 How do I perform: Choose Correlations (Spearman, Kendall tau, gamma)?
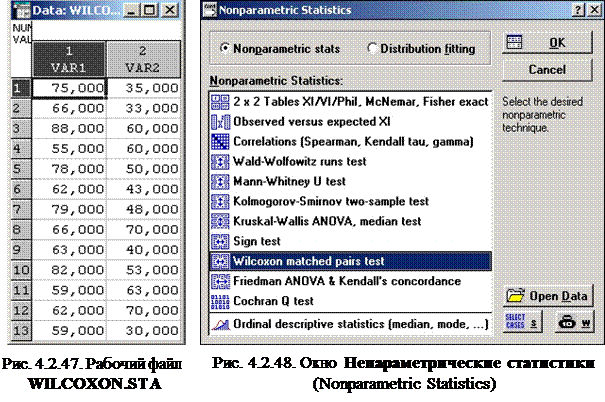click(350, 142)
